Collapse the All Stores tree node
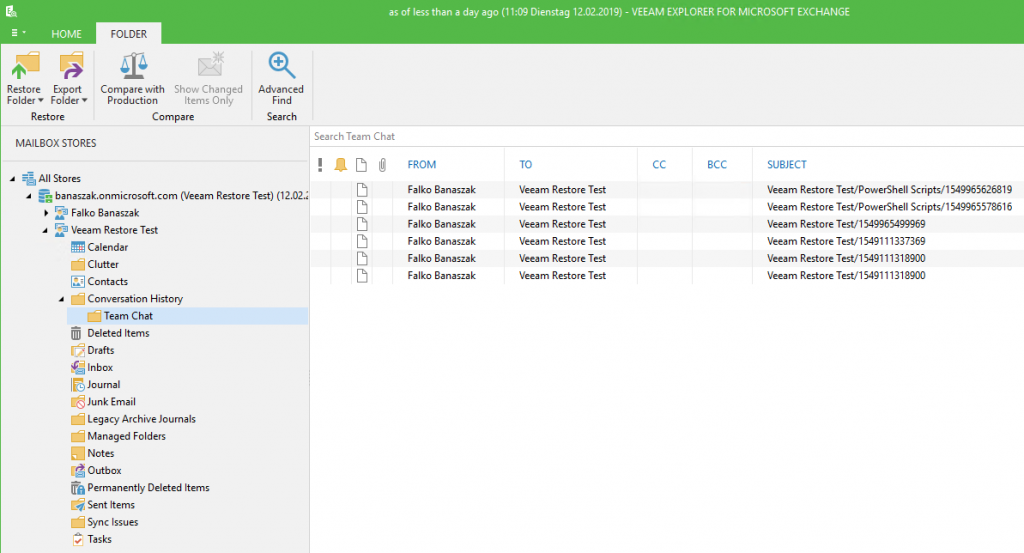This screenshot has height=553, width=1024. click(12, 178)
